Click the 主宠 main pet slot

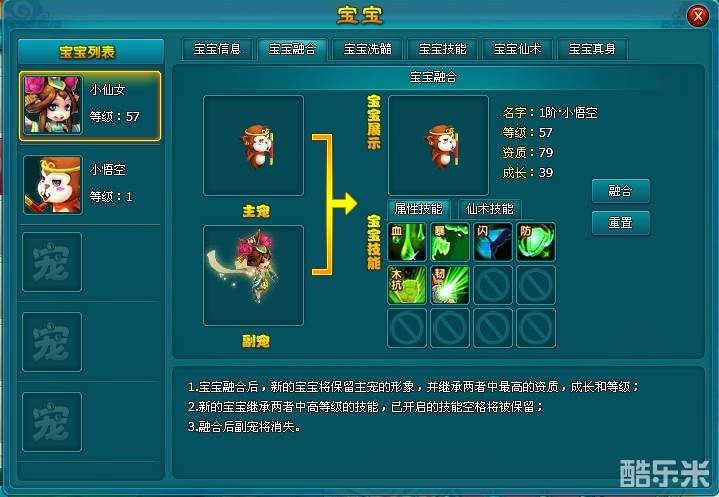(254, 146)
